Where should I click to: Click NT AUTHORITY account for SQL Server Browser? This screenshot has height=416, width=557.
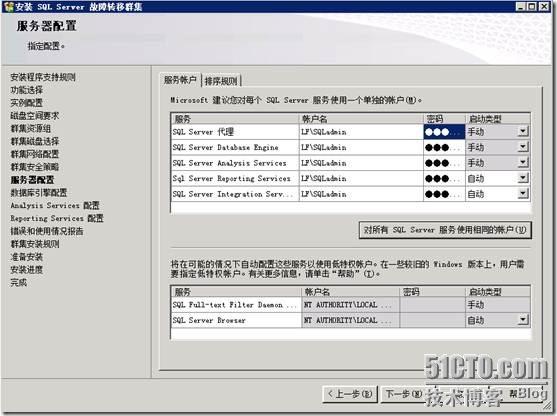point(351,320)
